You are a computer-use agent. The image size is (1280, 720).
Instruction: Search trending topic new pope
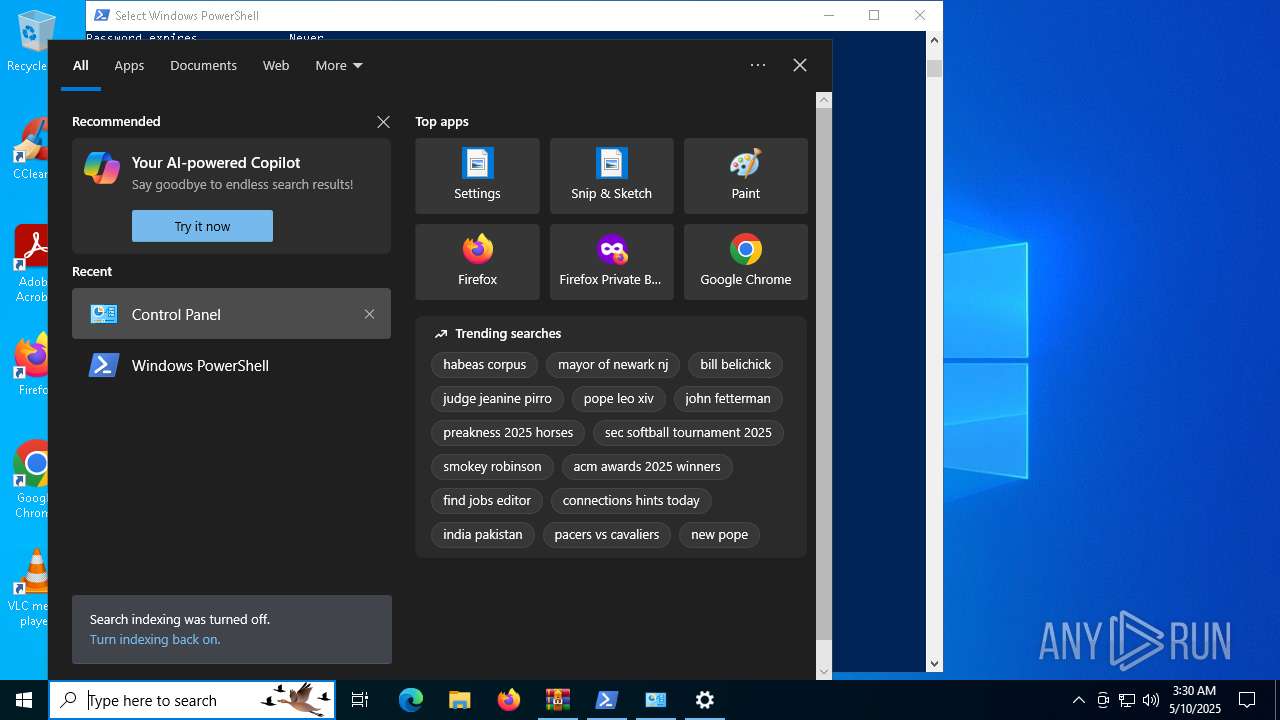(719, 535)
